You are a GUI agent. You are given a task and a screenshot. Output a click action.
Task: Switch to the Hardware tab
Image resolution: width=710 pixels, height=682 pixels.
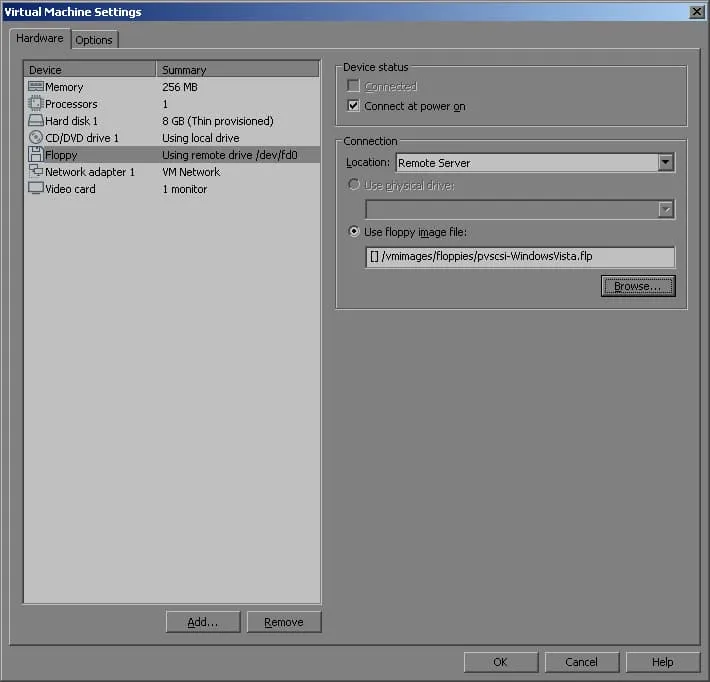click(40, 38)
